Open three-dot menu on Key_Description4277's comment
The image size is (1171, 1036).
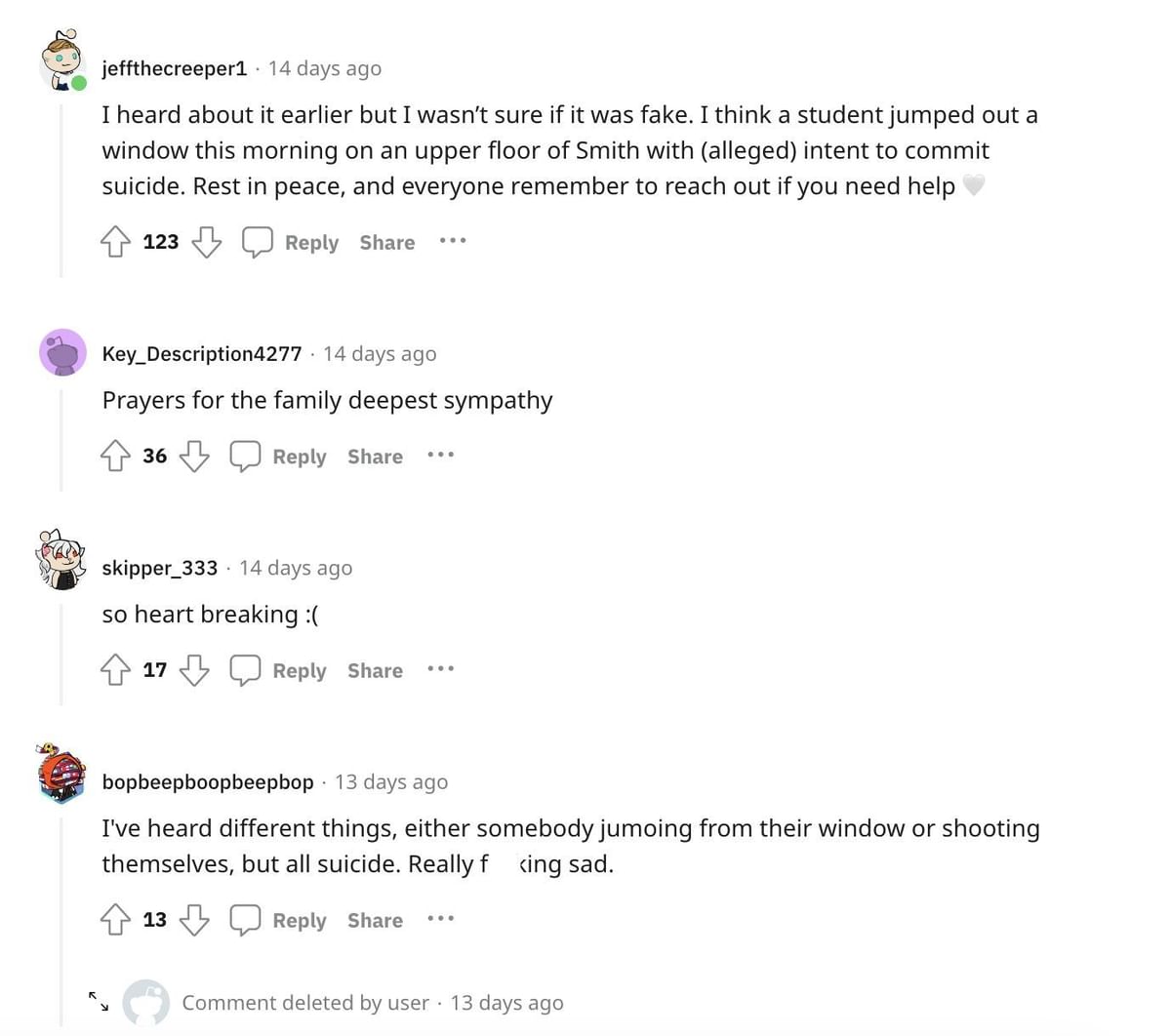(x=440, y=455)
